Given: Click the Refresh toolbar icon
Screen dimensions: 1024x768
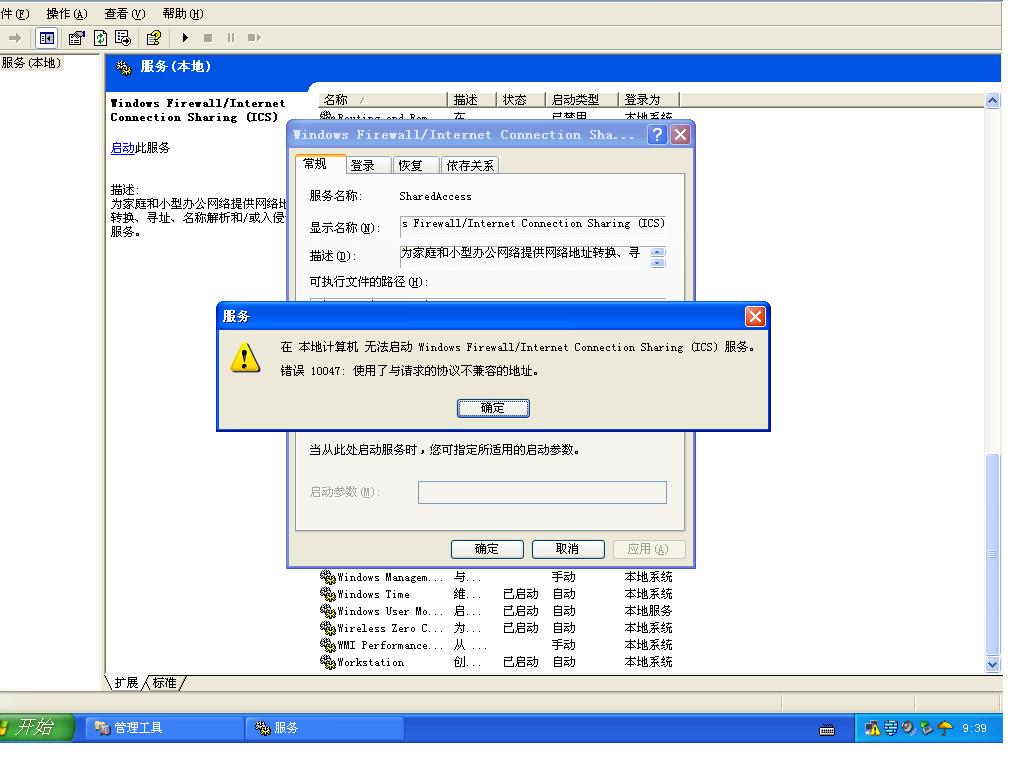Looking at the screenshot, I should (x=101, y=38).
